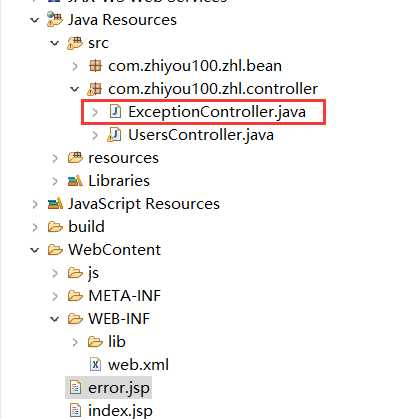Viewport: 393px width, 419px height.
Task: Collapse the Java Resources node
Action: 35,20
